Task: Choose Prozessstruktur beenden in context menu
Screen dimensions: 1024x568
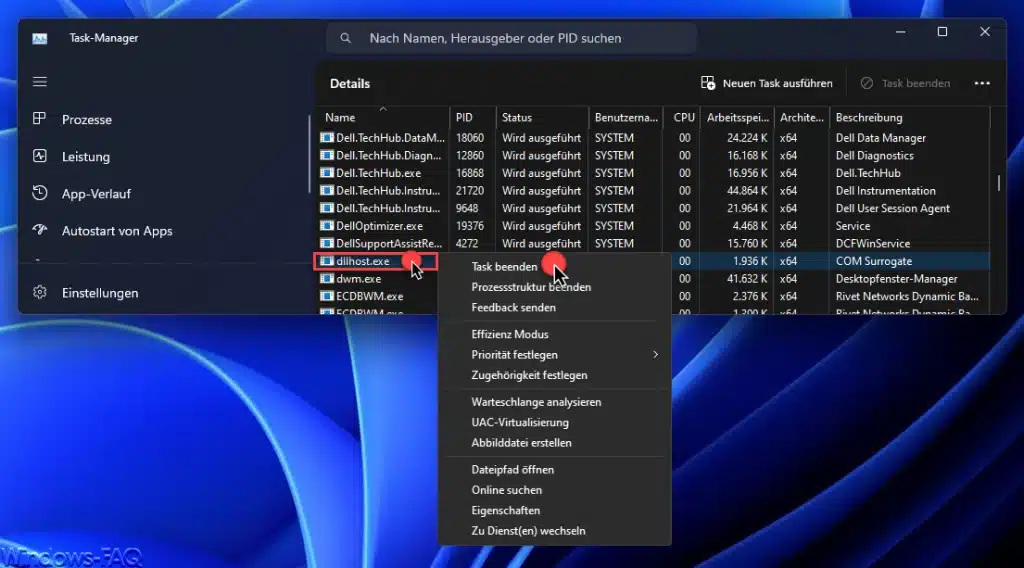Action: [531, 287]
